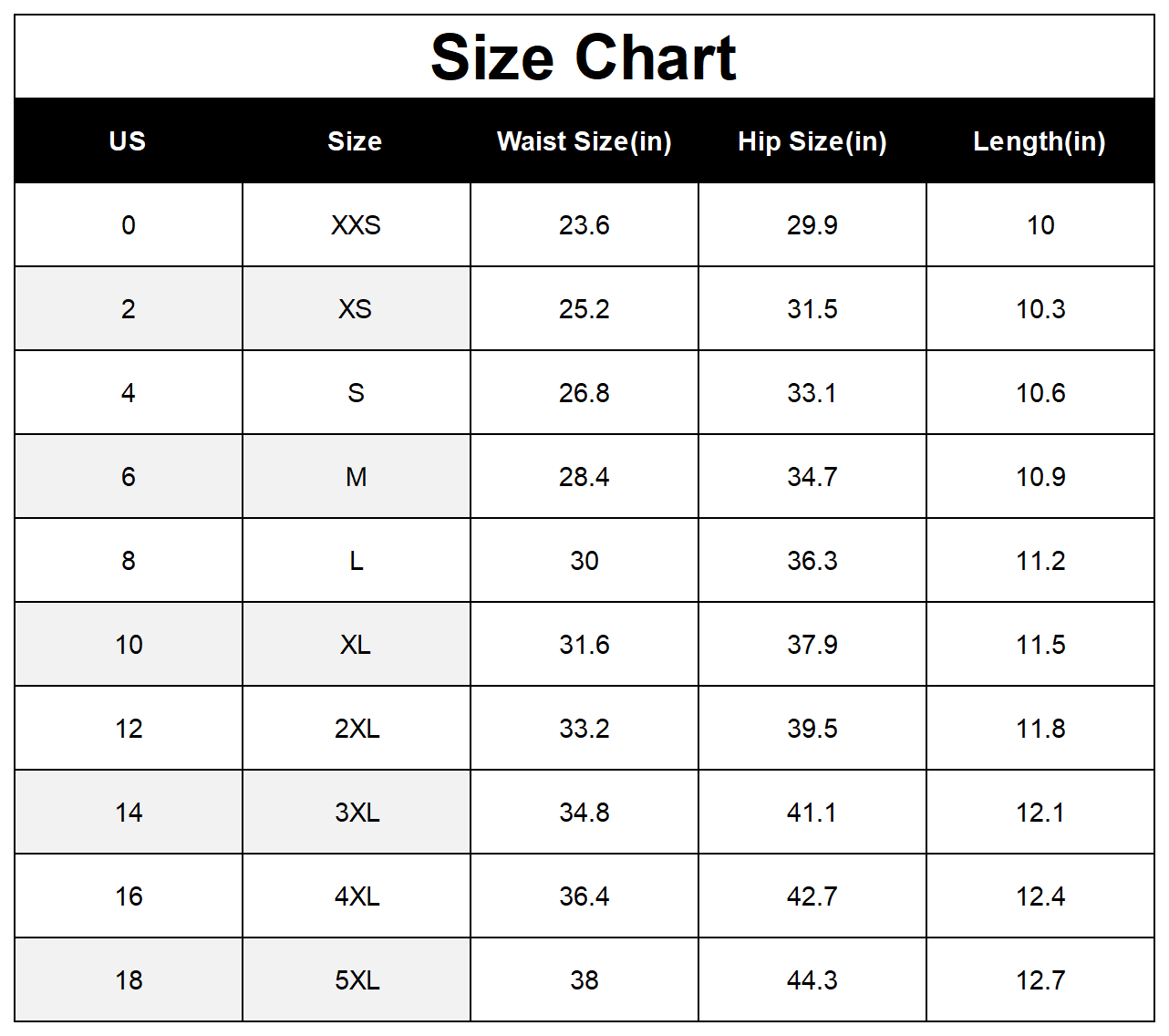This screenshot has height=1036, width=1169.
Task: Select length value 12.1
Action: (x=1040, y=813)
